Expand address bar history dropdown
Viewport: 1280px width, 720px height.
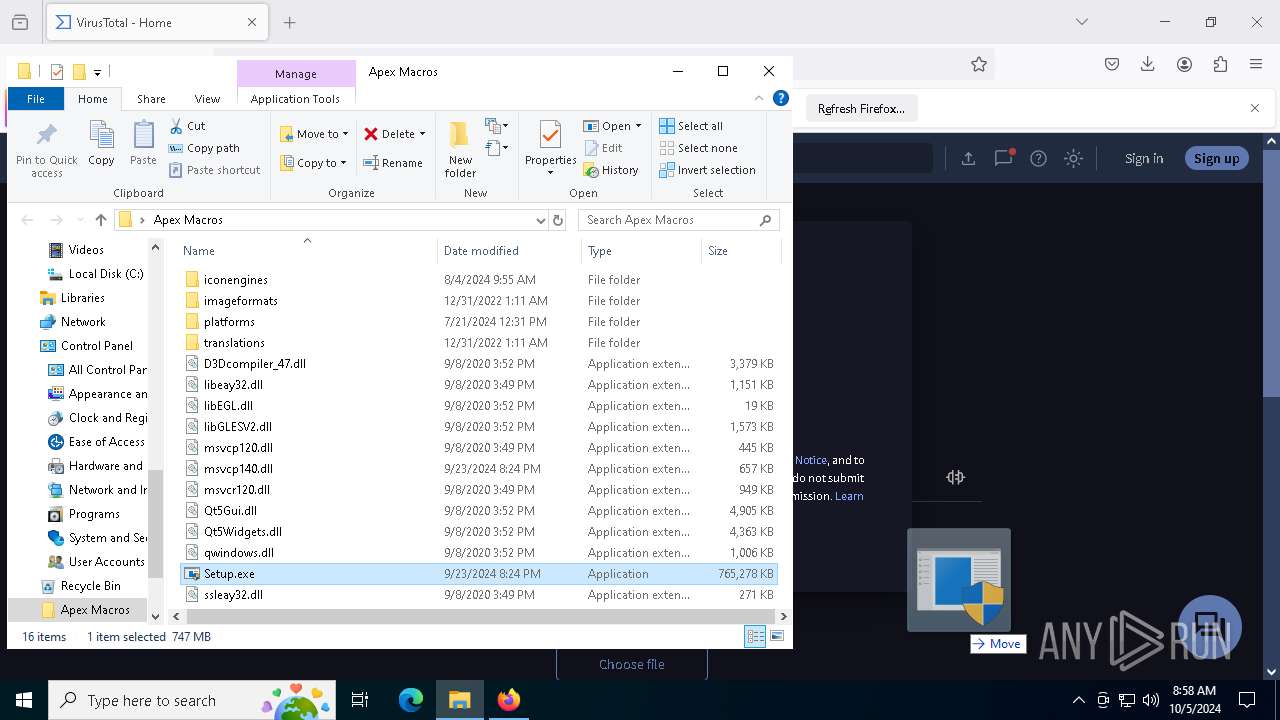(541, 220)
